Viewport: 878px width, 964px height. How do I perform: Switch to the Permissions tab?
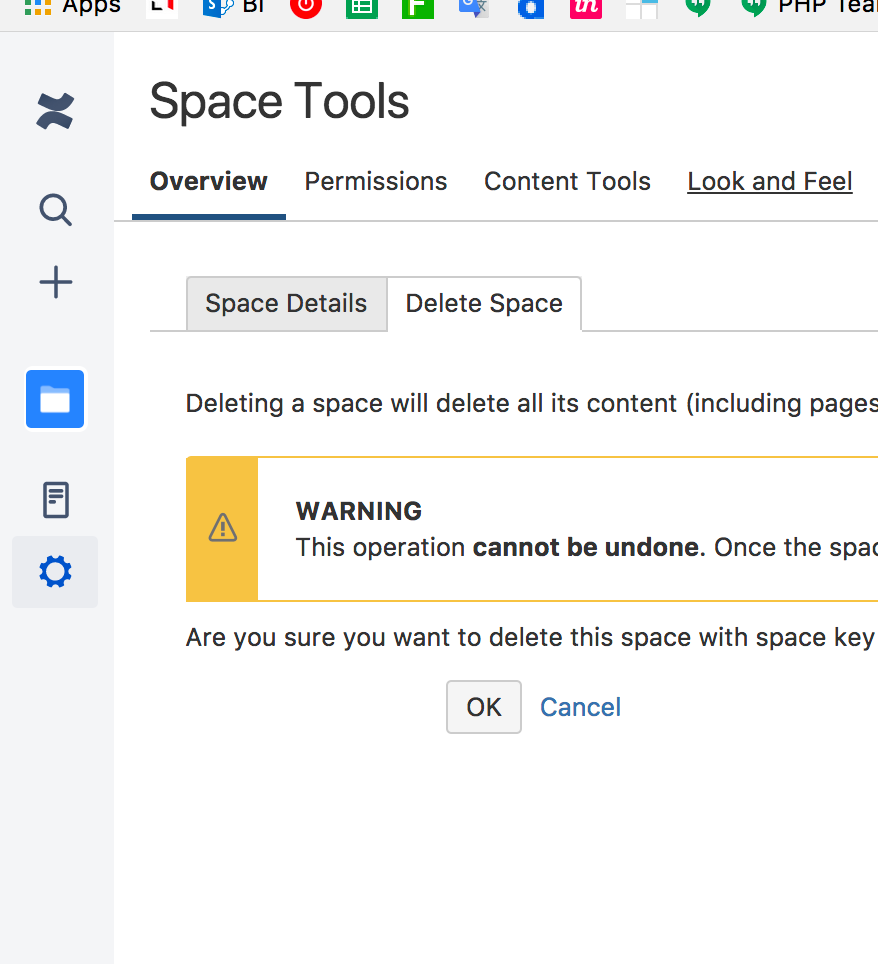(x=376, y=181)
